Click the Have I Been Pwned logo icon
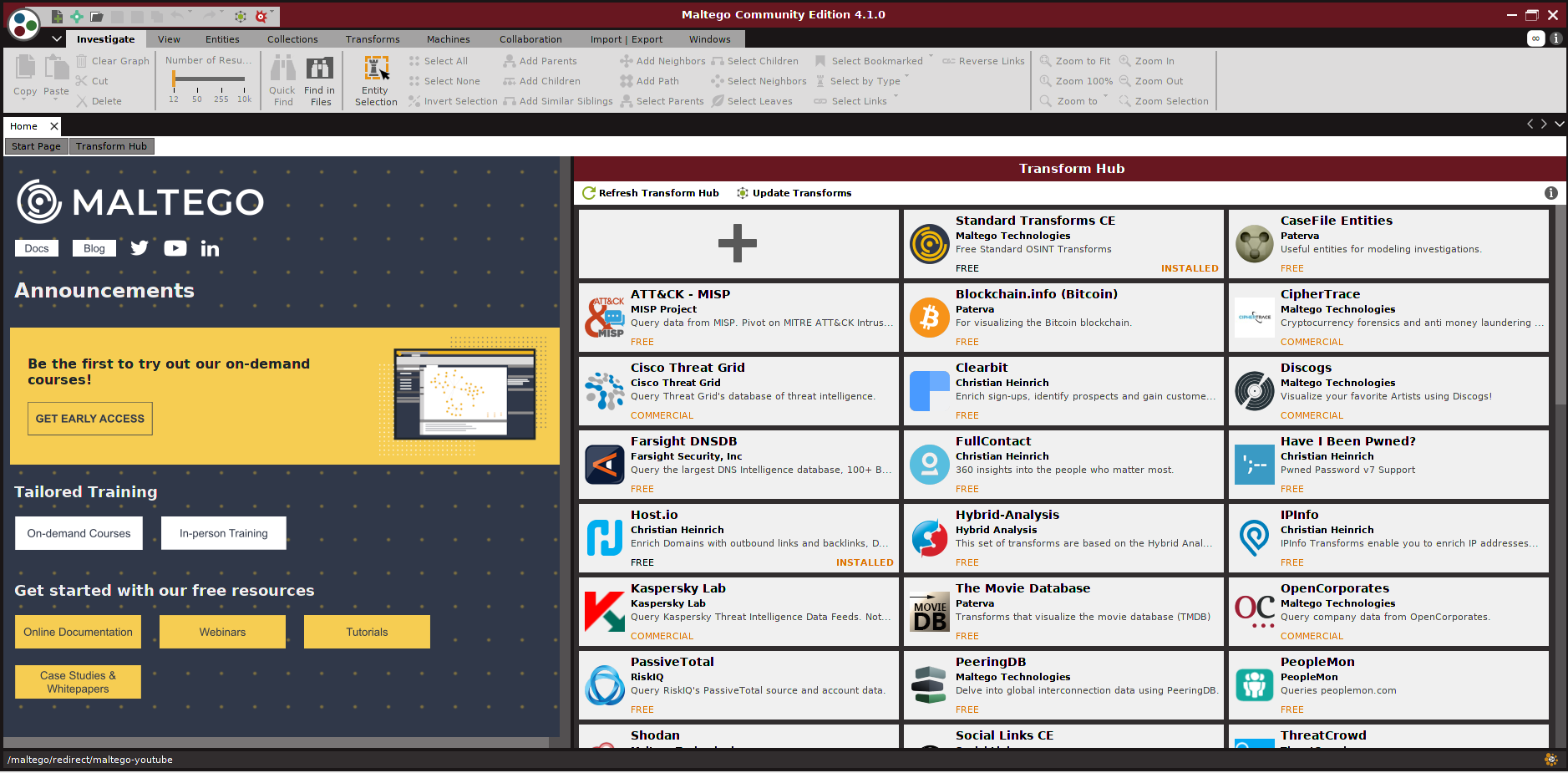The image size is (1568, 773). (x=1254, y=465)
